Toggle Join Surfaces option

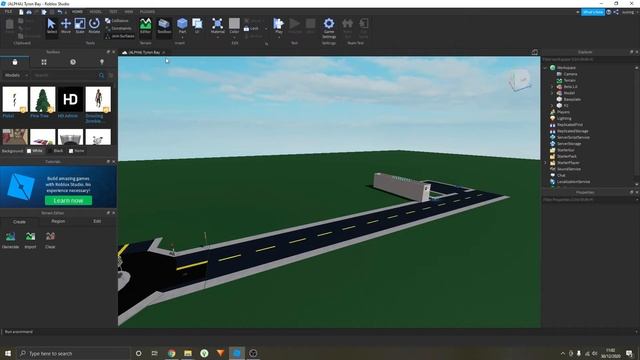pyautogui.click(x=120, y=36)
